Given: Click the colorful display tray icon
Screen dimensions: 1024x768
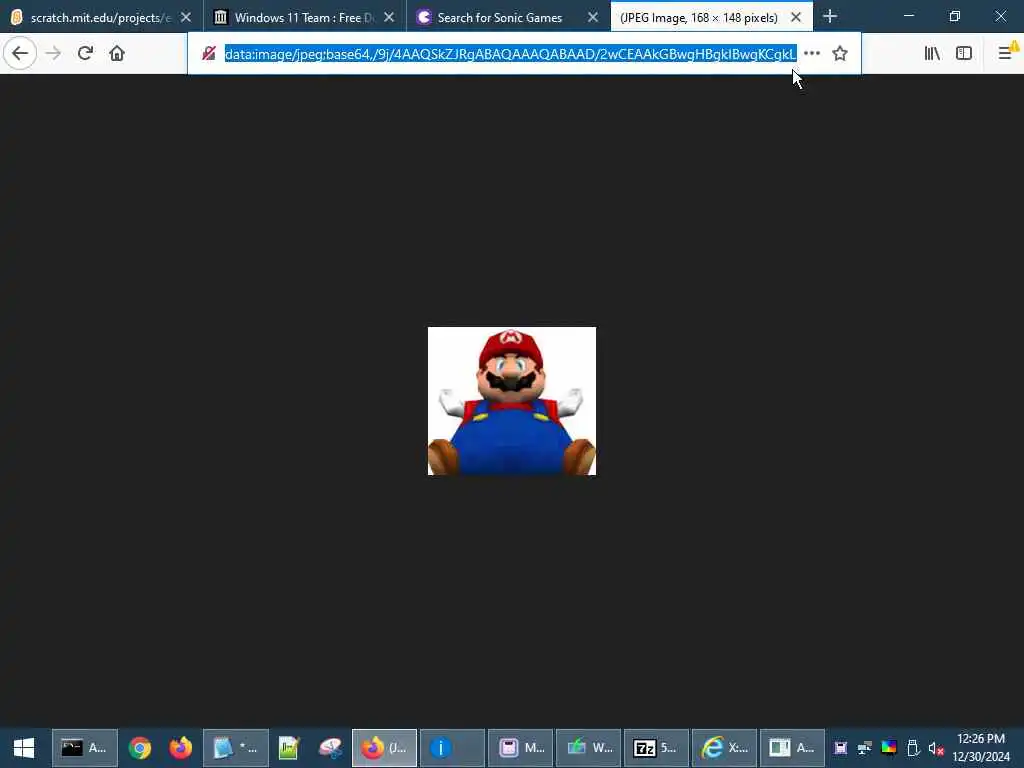Looking at the screenshot, I should click(x=889, y=748).
